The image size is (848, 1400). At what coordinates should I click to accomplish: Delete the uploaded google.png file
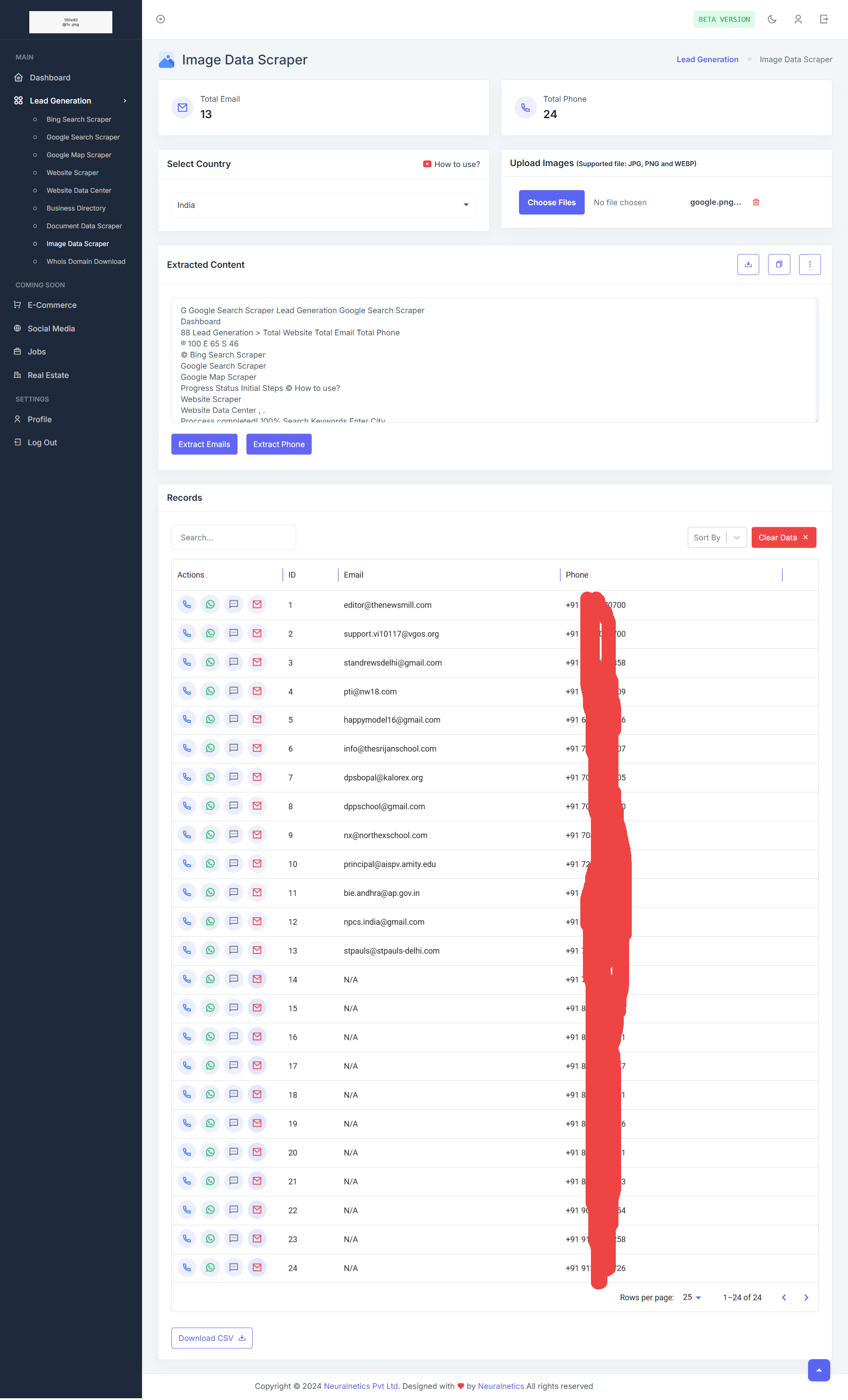[756, 202]
